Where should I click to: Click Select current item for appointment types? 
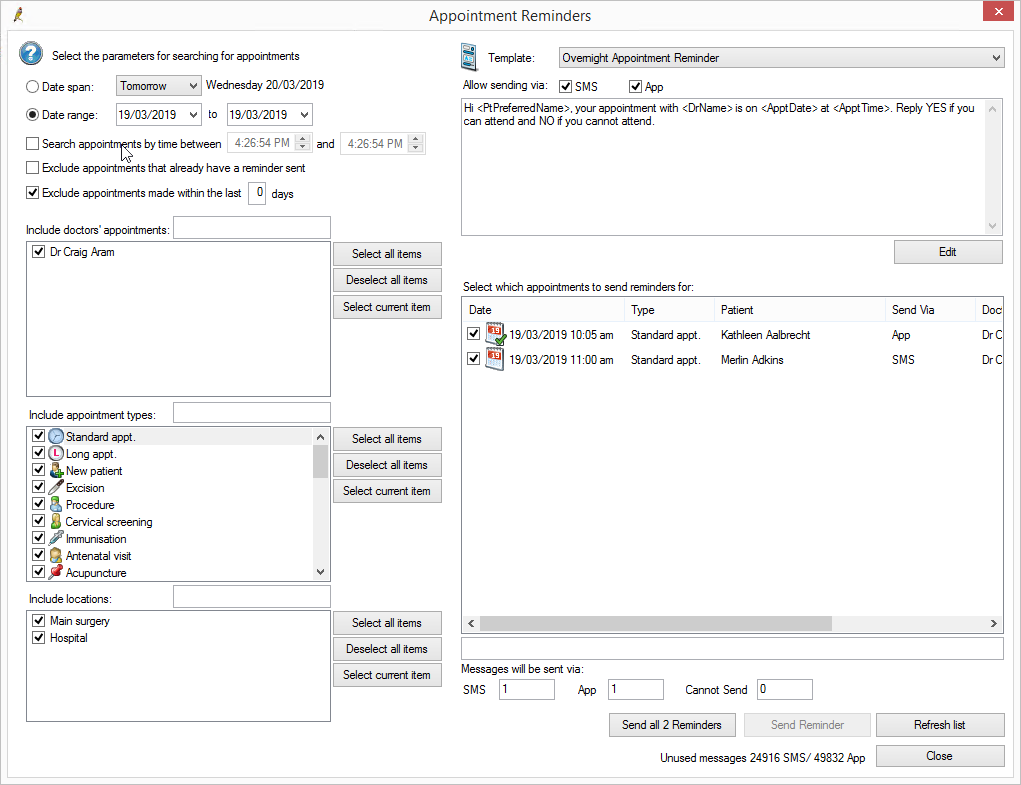pyautogui.click(x=387, y=491)
